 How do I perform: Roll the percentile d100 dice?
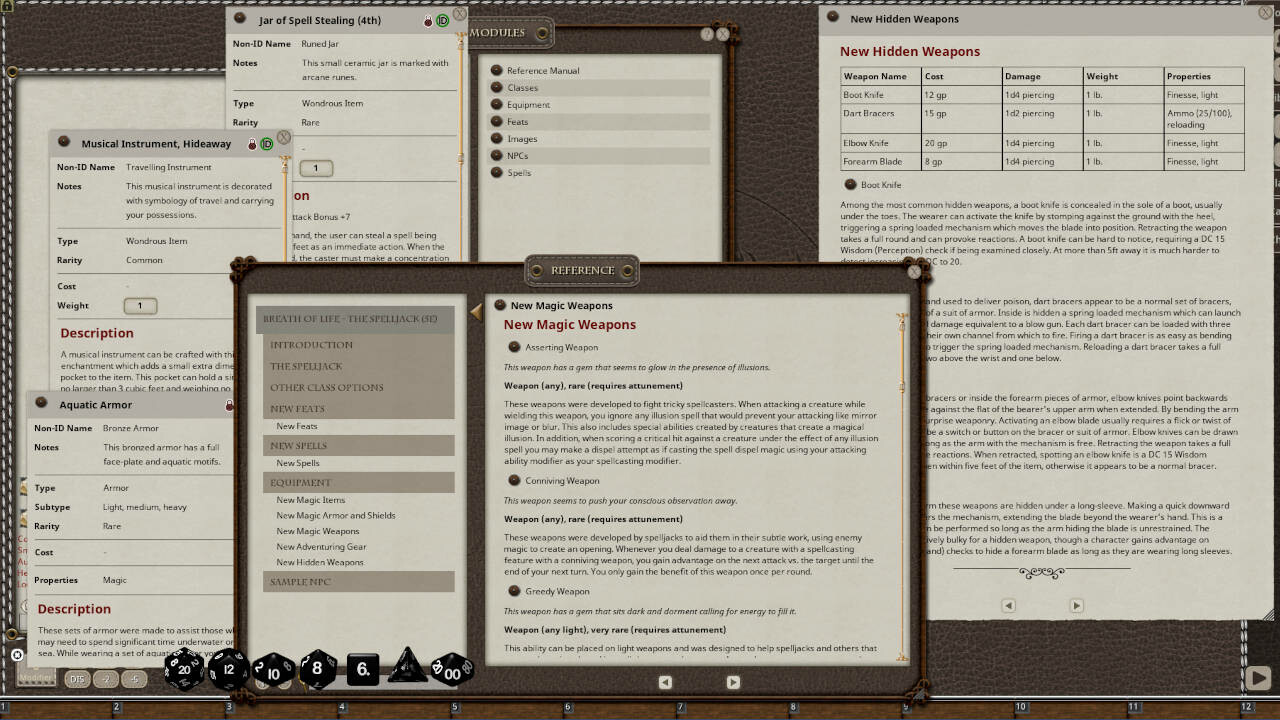(x=451, y=670)
